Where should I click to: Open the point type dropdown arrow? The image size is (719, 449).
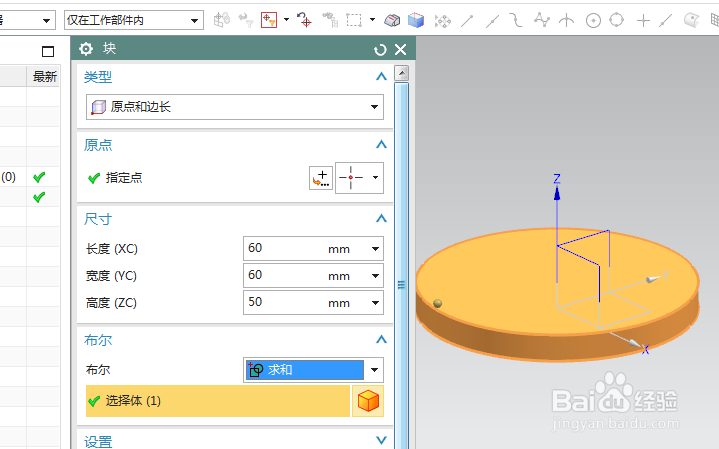(375, 177)
